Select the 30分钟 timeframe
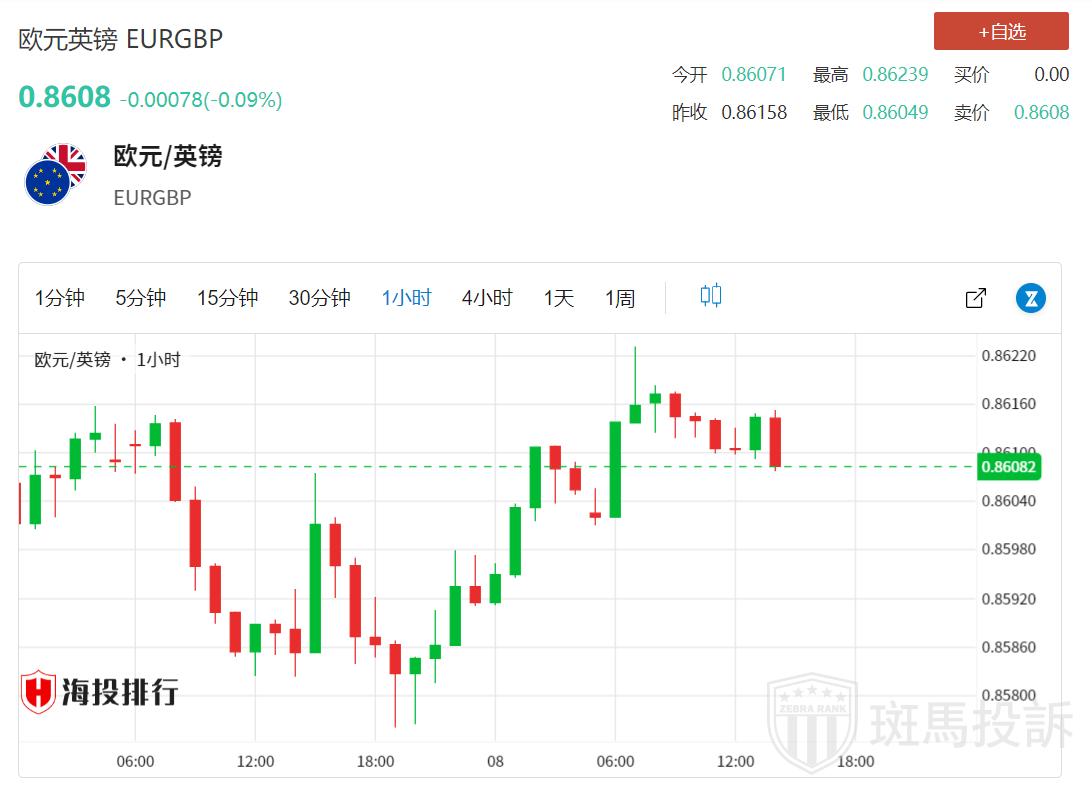The width and height of the screenshot is (1092, 786). click(x=319, y=298)
